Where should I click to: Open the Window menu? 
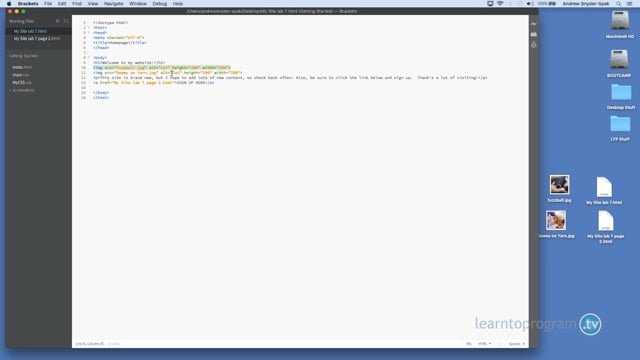click(x=138, y=4)
